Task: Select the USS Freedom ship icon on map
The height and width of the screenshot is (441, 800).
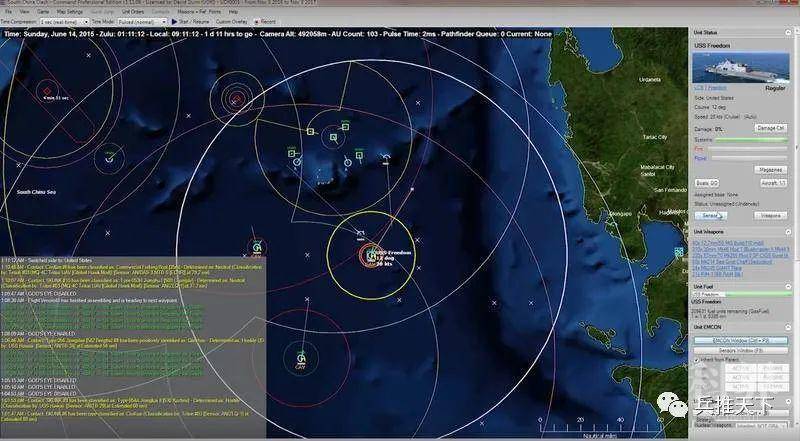Action: point(371,255)
